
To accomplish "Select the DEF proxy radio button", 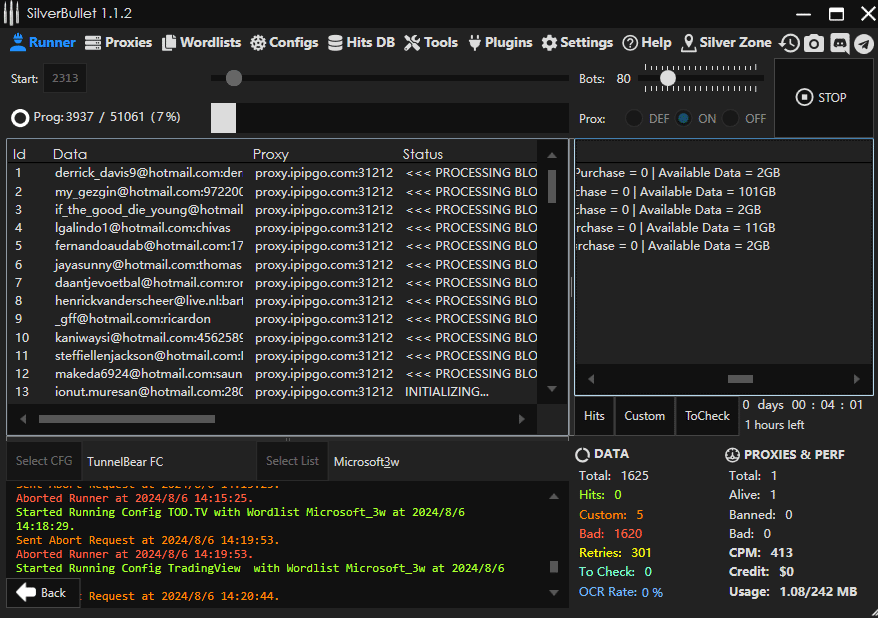I will point(634,118).
